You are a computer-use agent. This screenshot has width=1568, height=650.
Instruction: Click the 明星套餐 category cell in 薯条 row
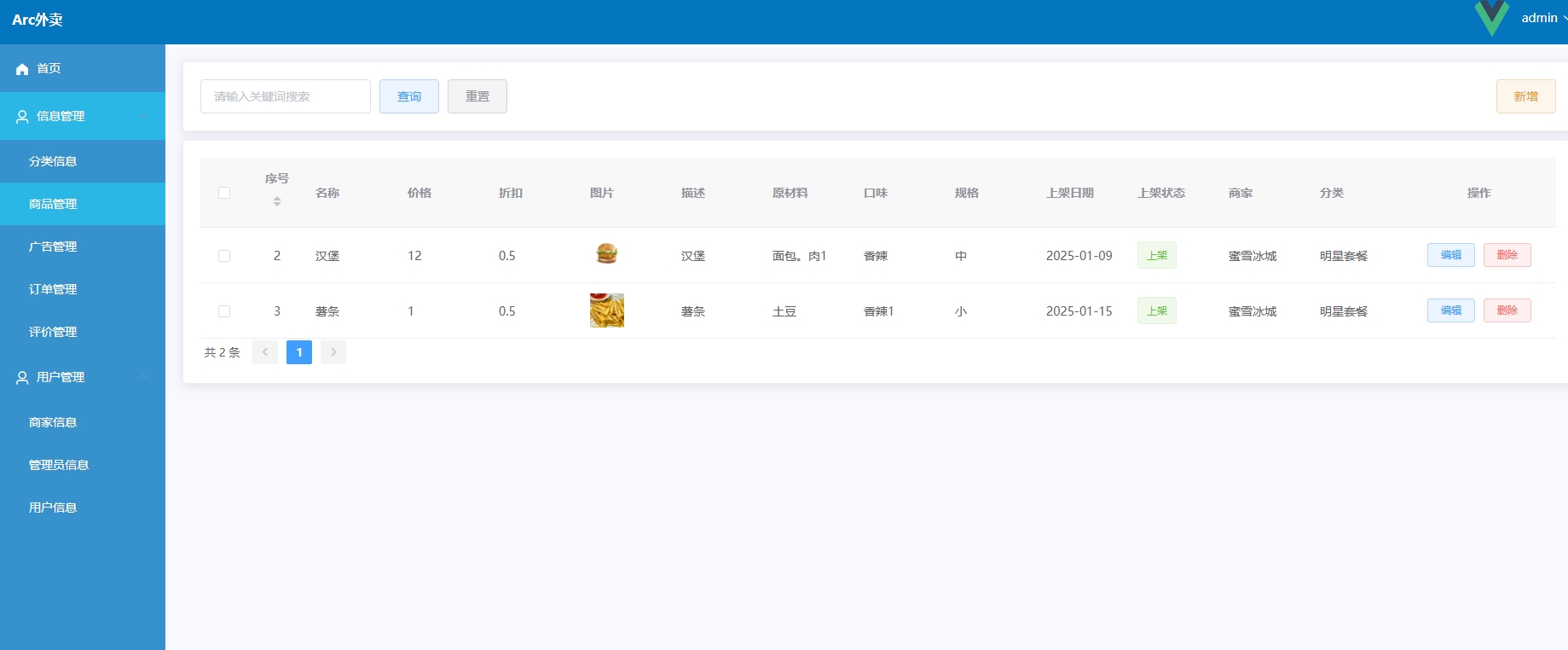point(1344,311)
